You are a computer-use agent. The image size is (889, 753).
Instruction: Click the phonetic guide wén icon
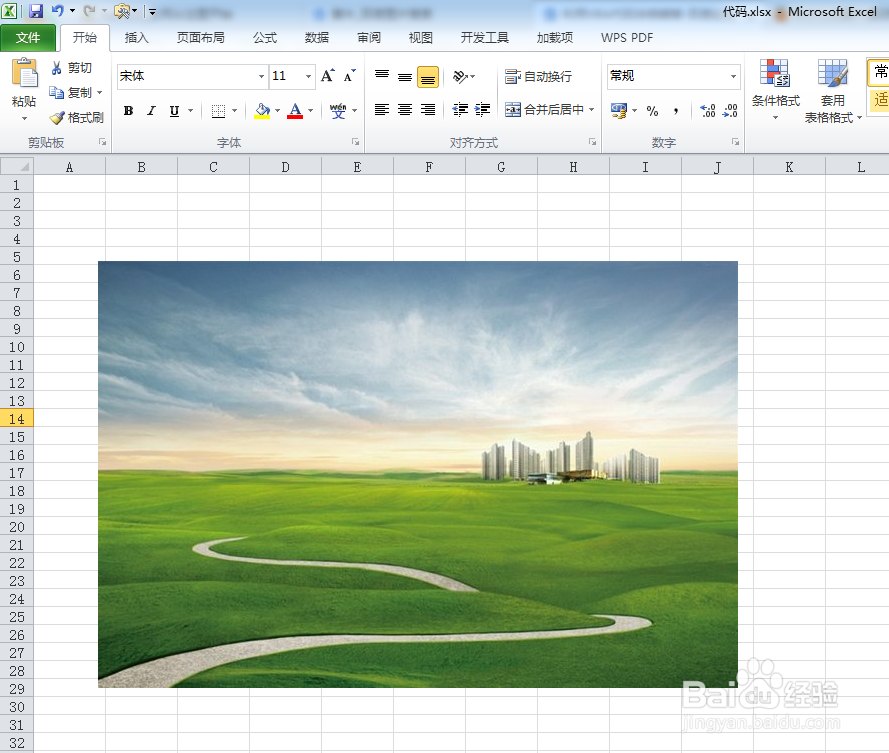pos(338,111)
